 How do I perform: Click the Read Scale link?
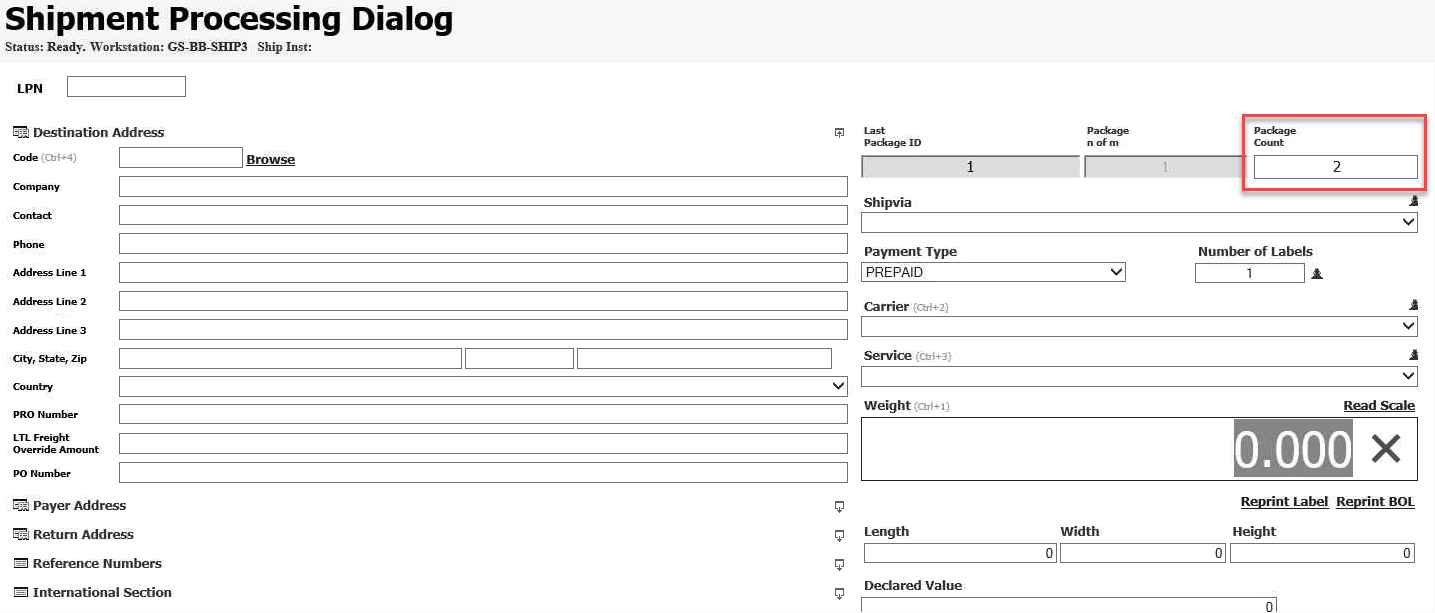point(1378,405)
